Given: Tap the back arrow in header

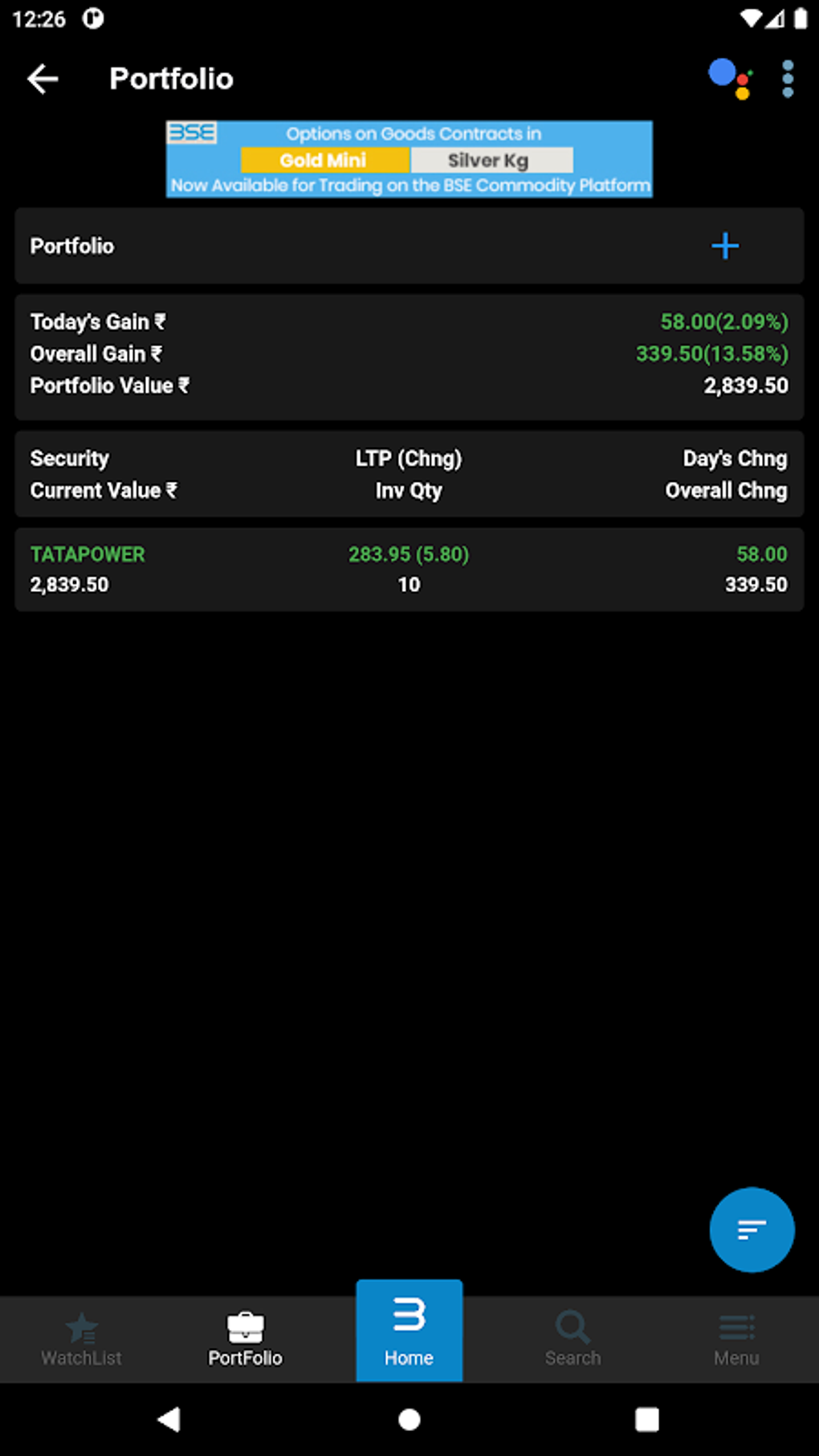Looking at the screenshot, I should (43, 79).
